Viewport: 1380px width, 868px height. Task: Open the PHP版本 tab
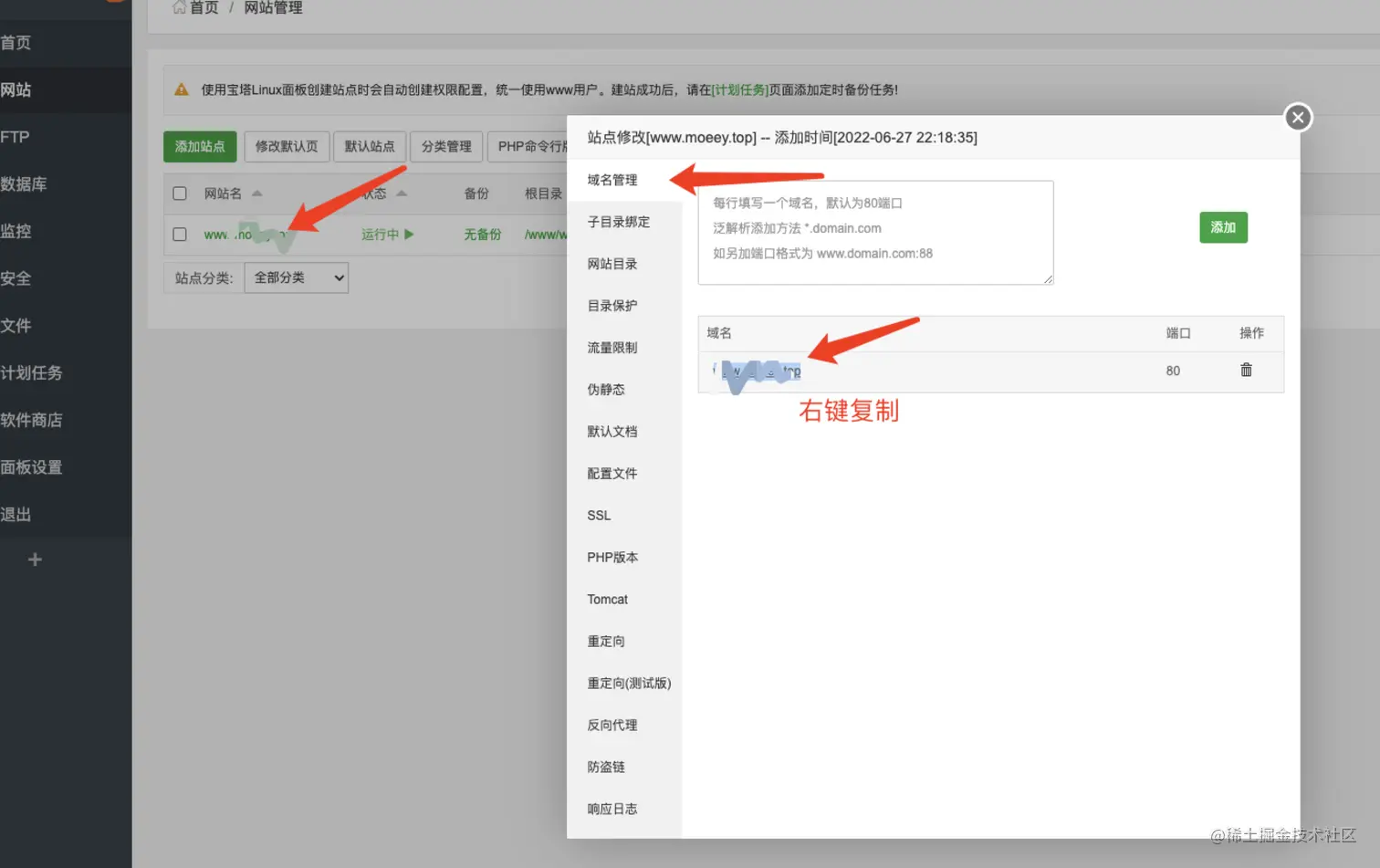pos(612,558)
